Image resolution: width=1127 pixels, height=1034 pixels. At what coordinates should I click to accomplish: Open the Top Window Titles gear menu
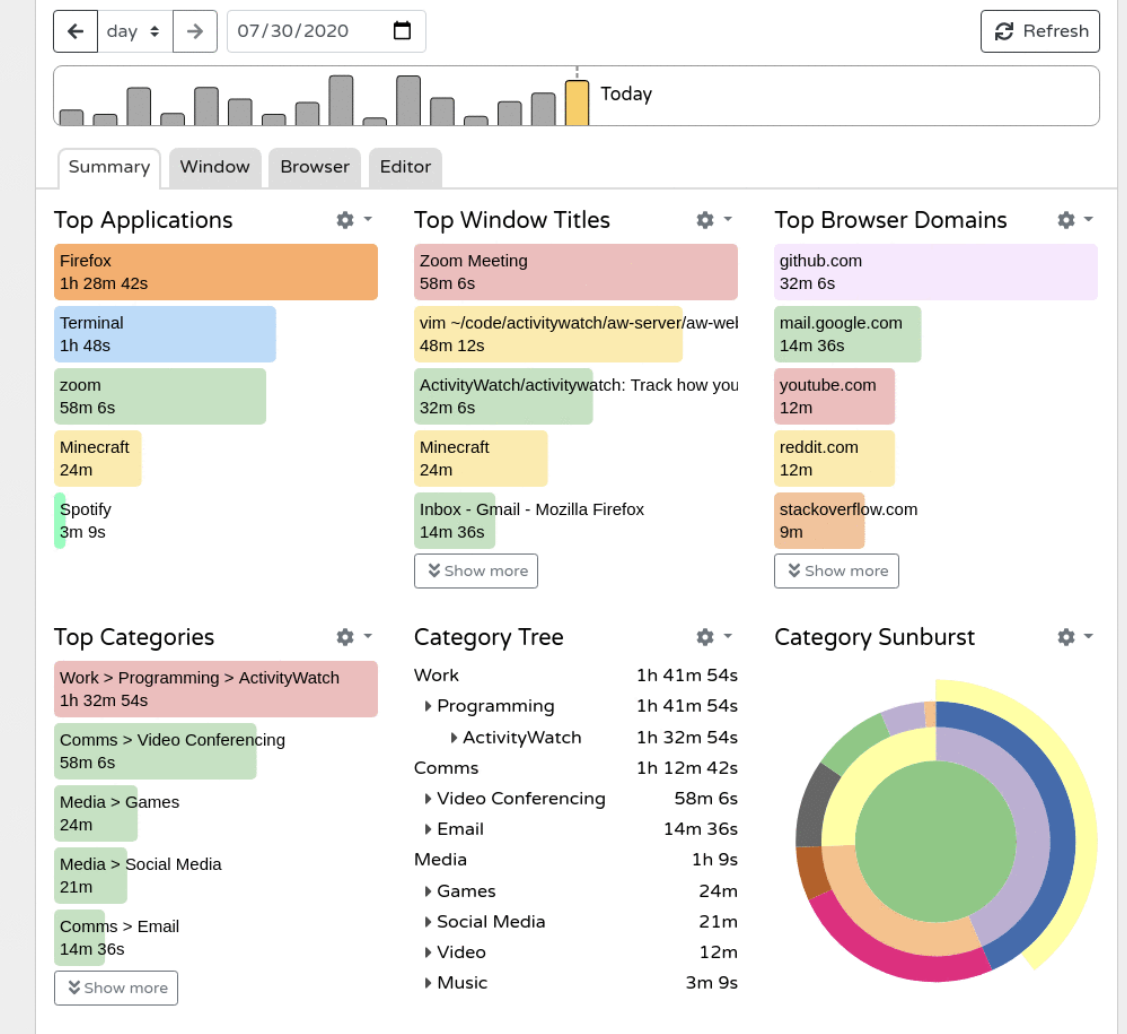(x=714, y=220)
